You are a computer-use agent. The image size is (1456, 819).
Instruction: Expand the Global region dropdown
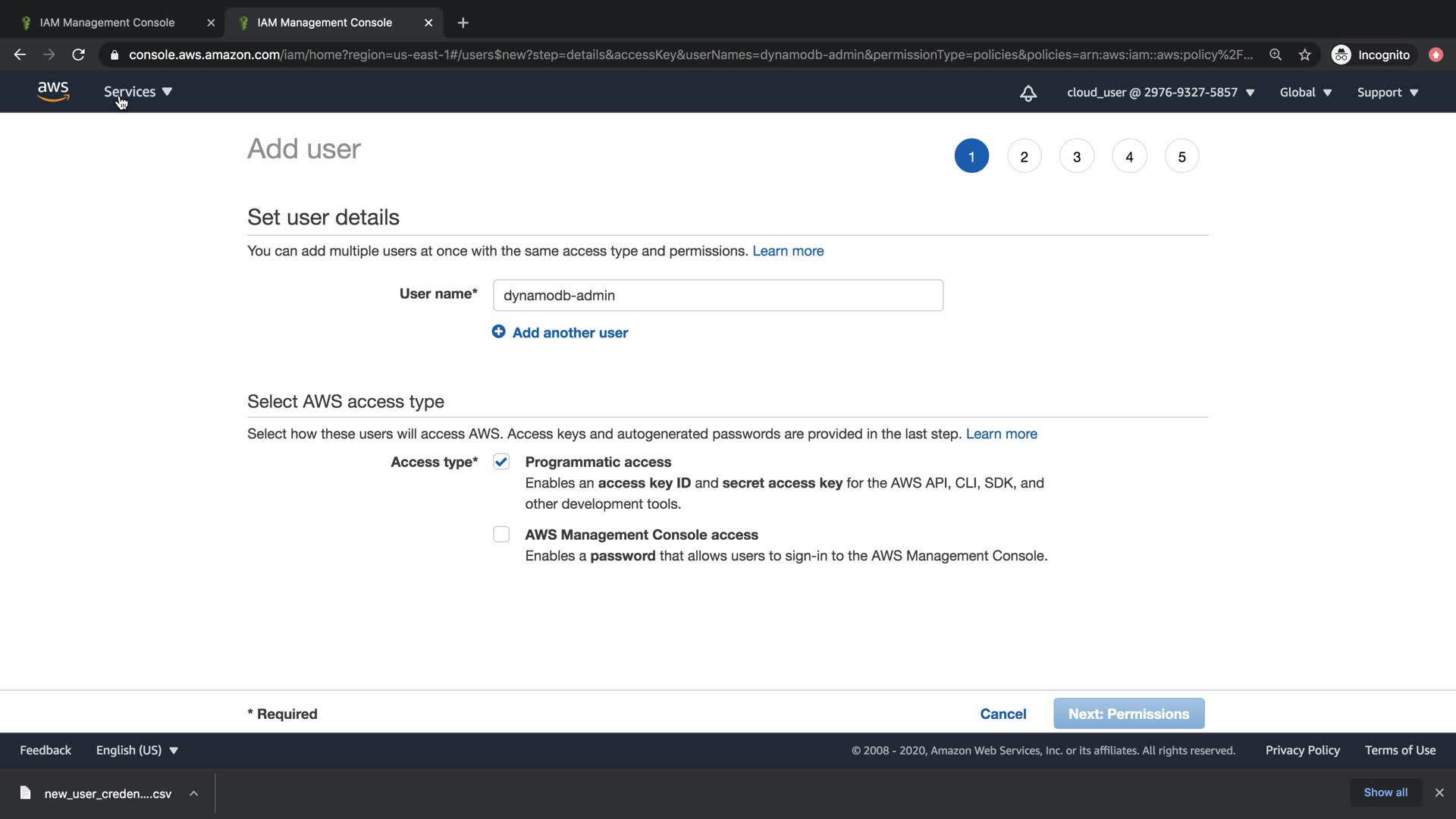1305,93
